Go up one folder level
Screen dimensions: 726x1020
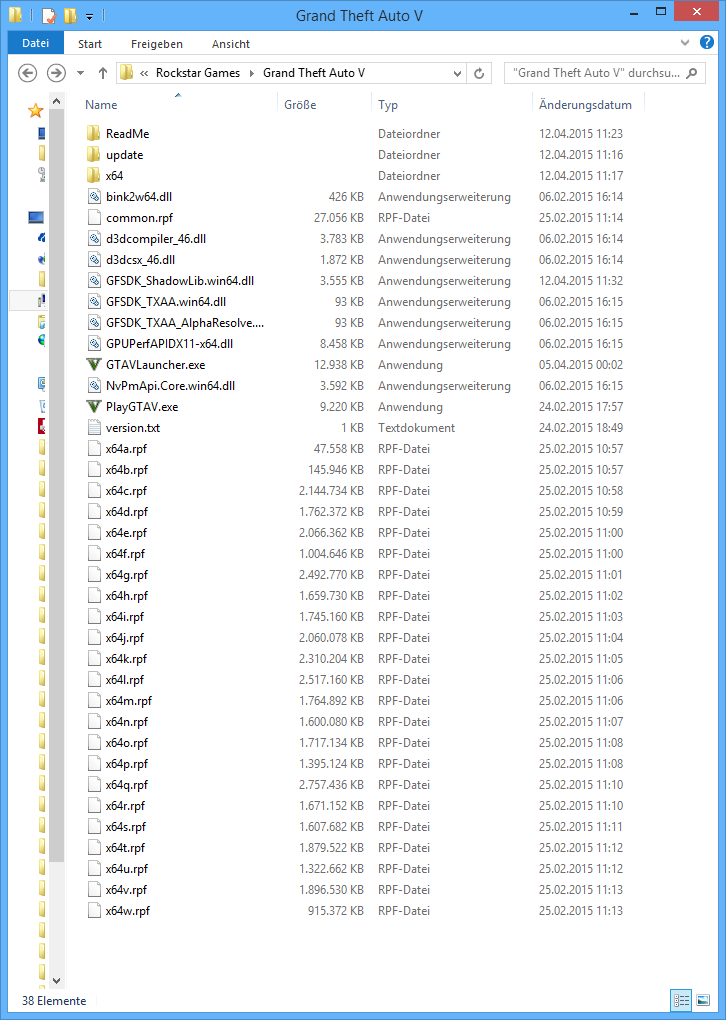[x=103, y=73]
